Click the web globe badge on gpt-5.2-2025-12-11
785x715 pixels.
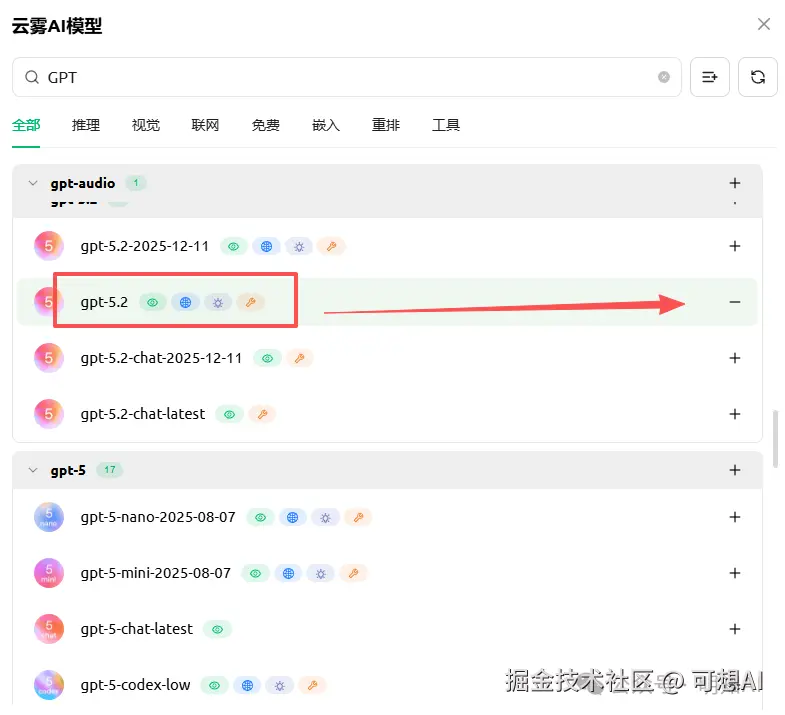[x=266, y=246]
